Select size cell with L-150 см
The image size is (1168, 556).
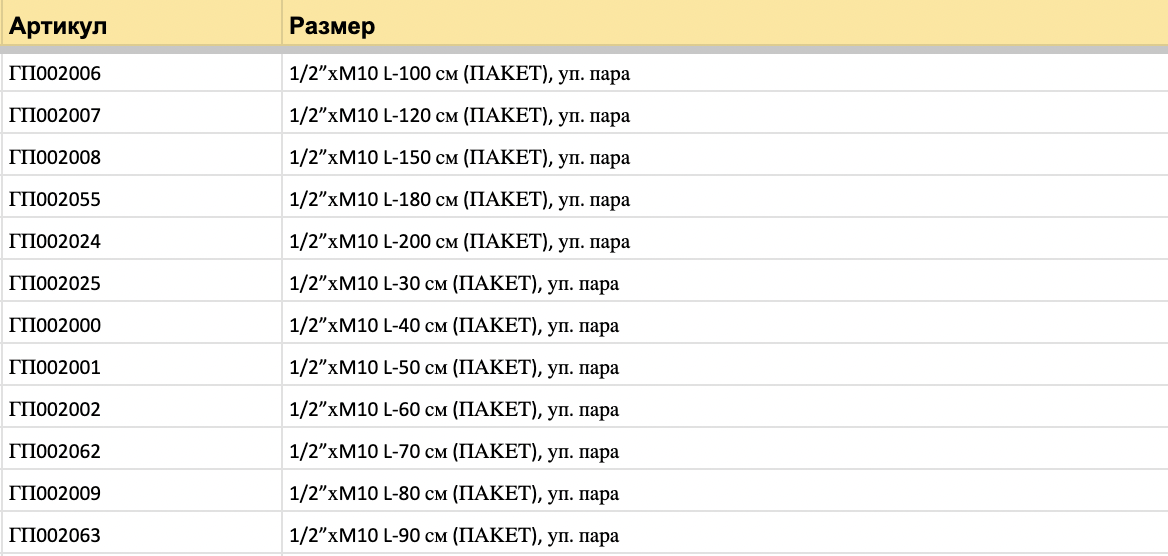459,157
